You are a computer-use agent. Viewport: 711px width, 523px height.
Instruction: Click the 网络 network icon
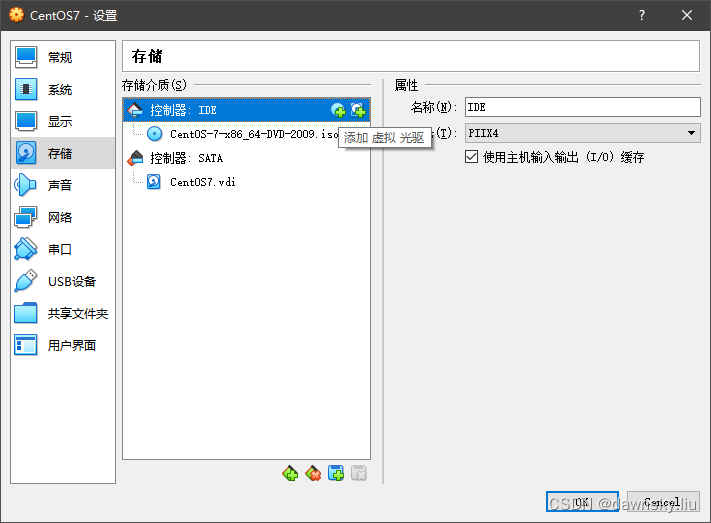pos(26,217)
